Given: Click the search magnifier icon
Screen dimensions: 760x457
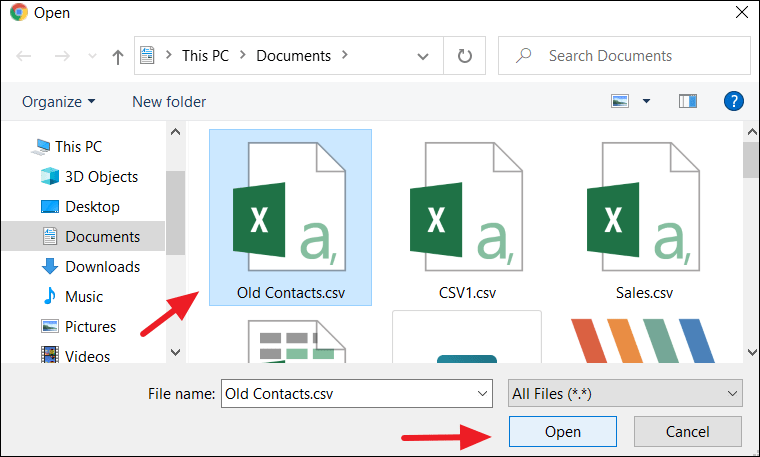Looking at the screenshot, I should tap(523, 55).
